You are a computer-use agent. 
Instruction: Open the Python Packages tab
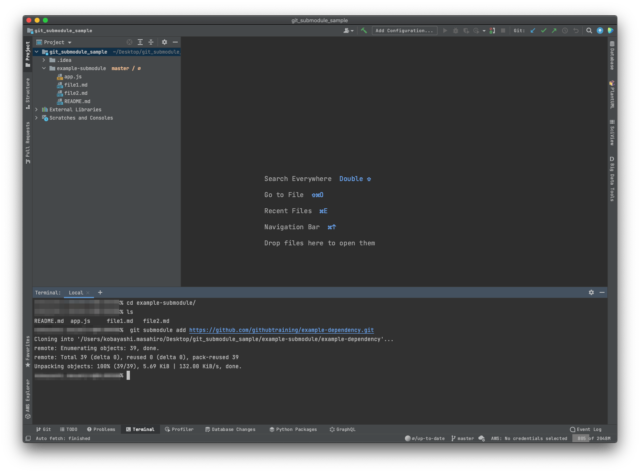click(293, 429)
